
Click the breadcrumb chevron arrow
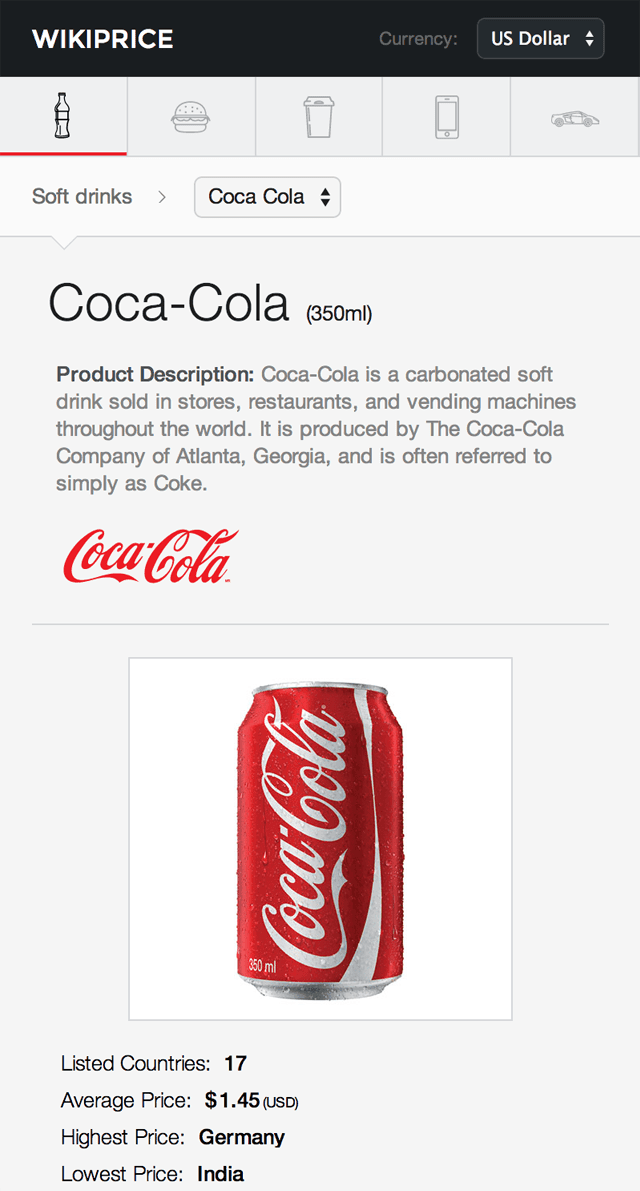[162, 197]
